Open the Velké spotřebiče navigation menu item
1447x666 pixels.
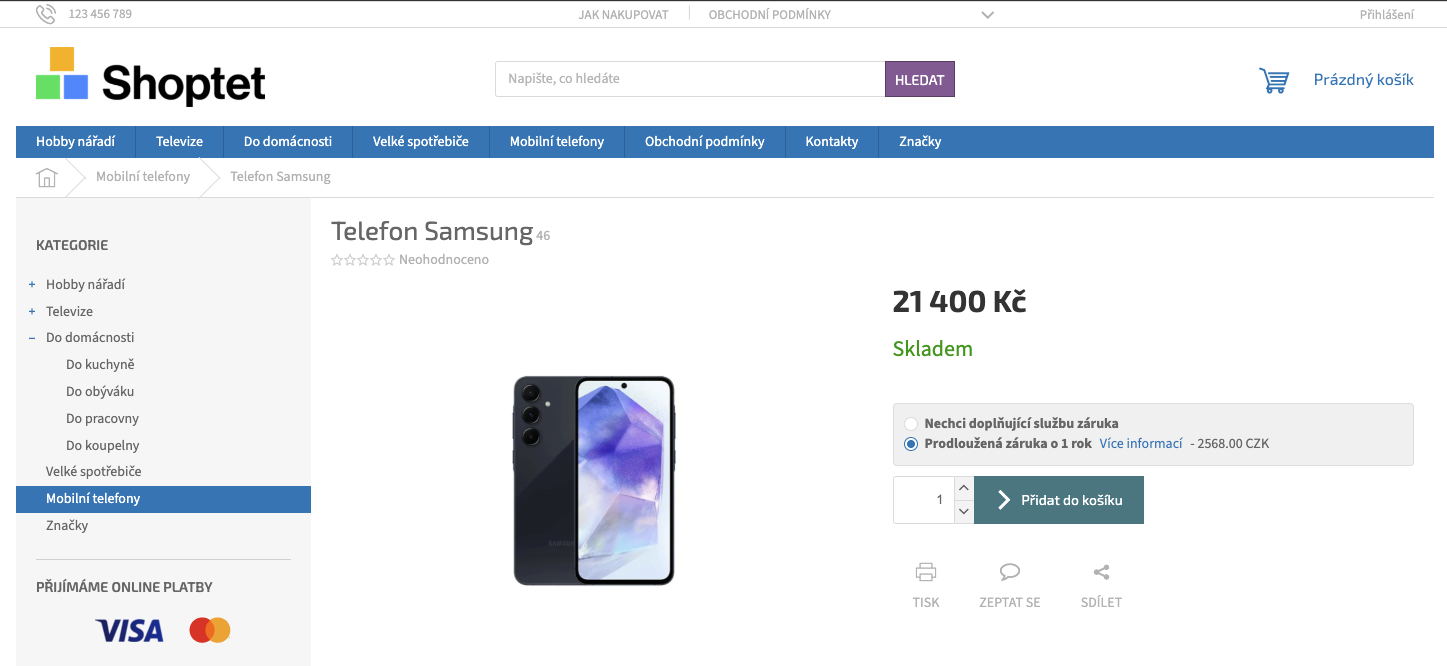[x=420, y=142]
